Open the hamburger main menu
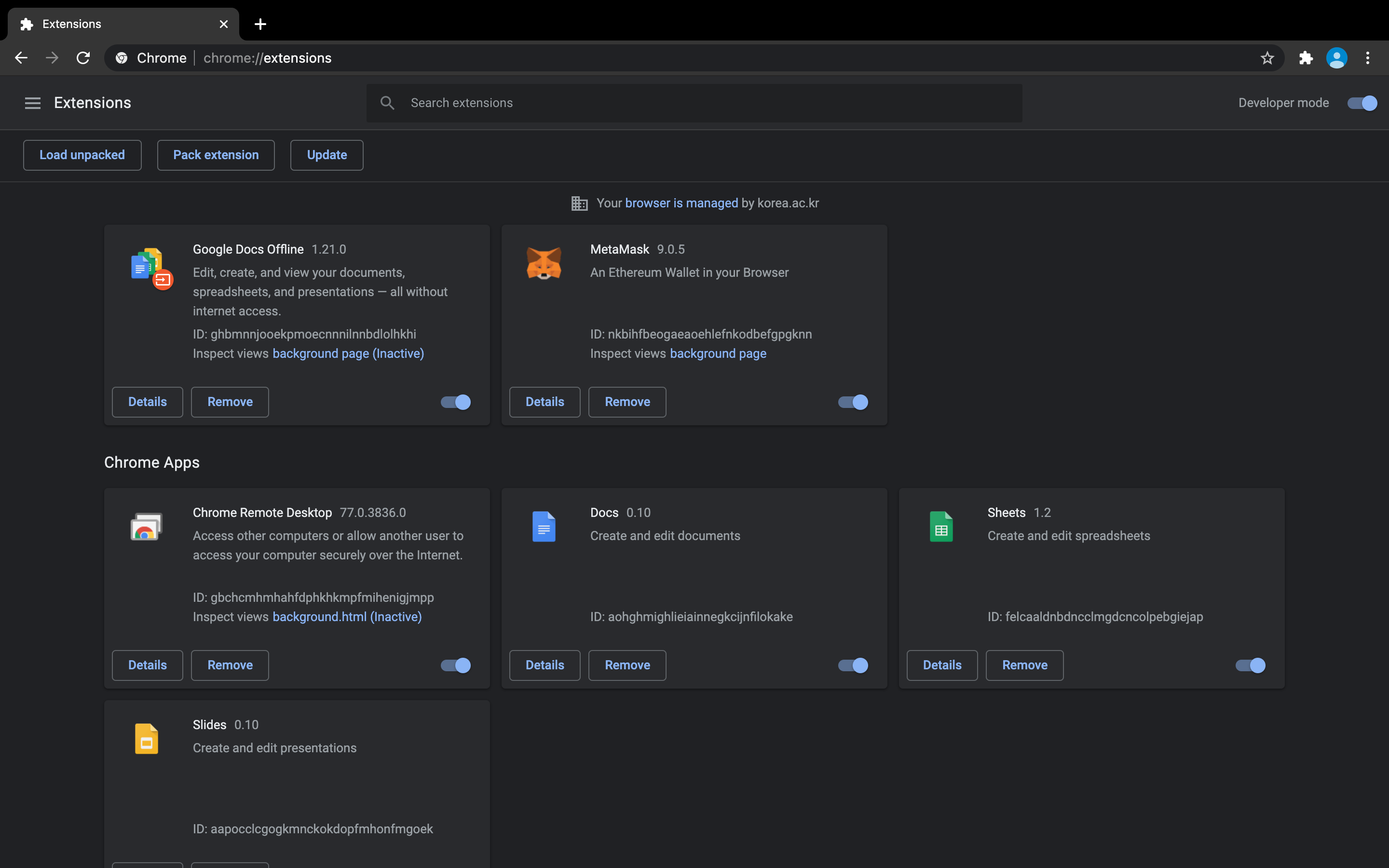Screen dimensions: 1389x868 (33, 103)
